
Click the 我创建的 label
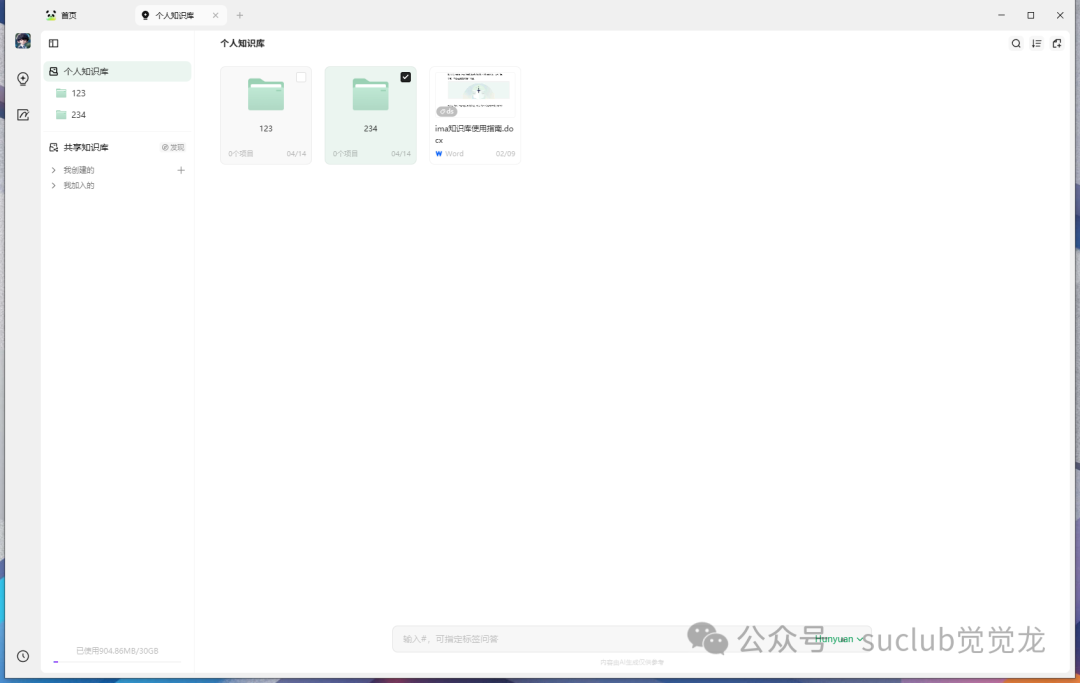pos(79,170)
